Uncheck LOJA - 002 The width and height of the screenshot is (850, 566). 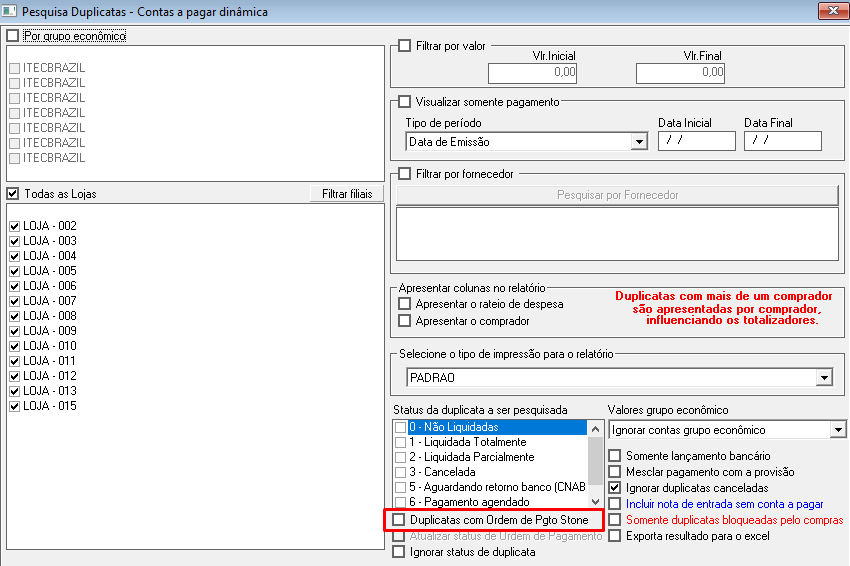[x=15, y=226]
